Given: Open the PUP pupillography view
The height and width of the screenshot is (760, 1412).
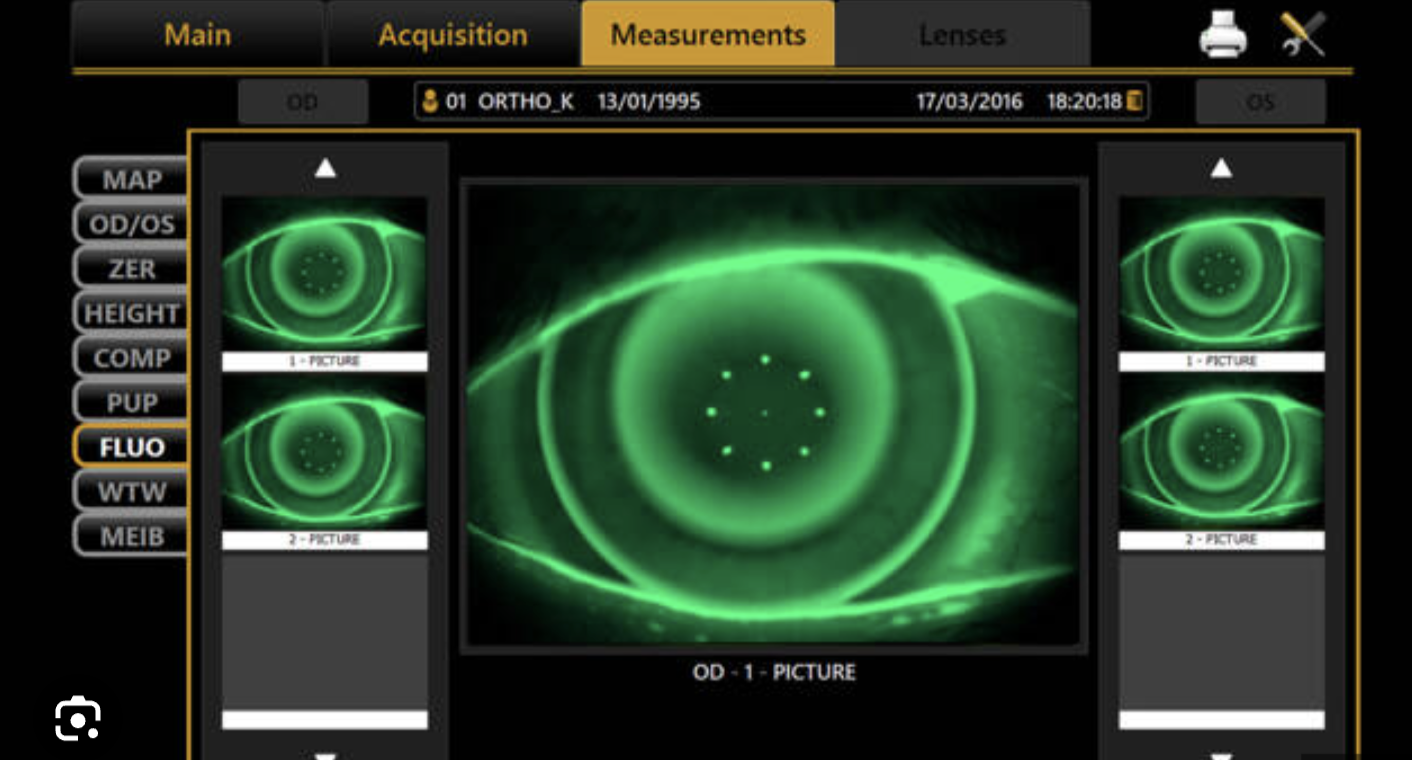Looking at the screenshot, I should point(131,402).
